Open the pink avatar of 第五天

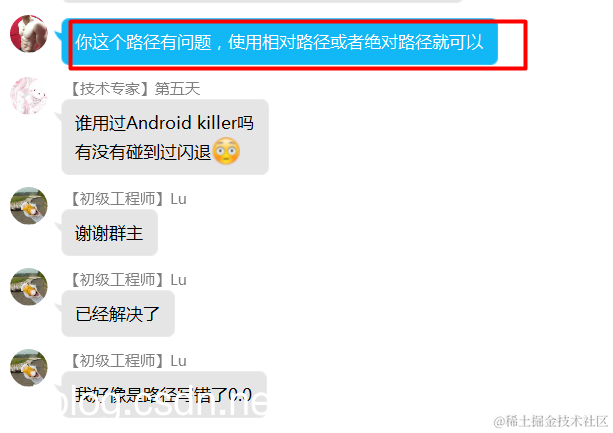[x=29, y=96]
